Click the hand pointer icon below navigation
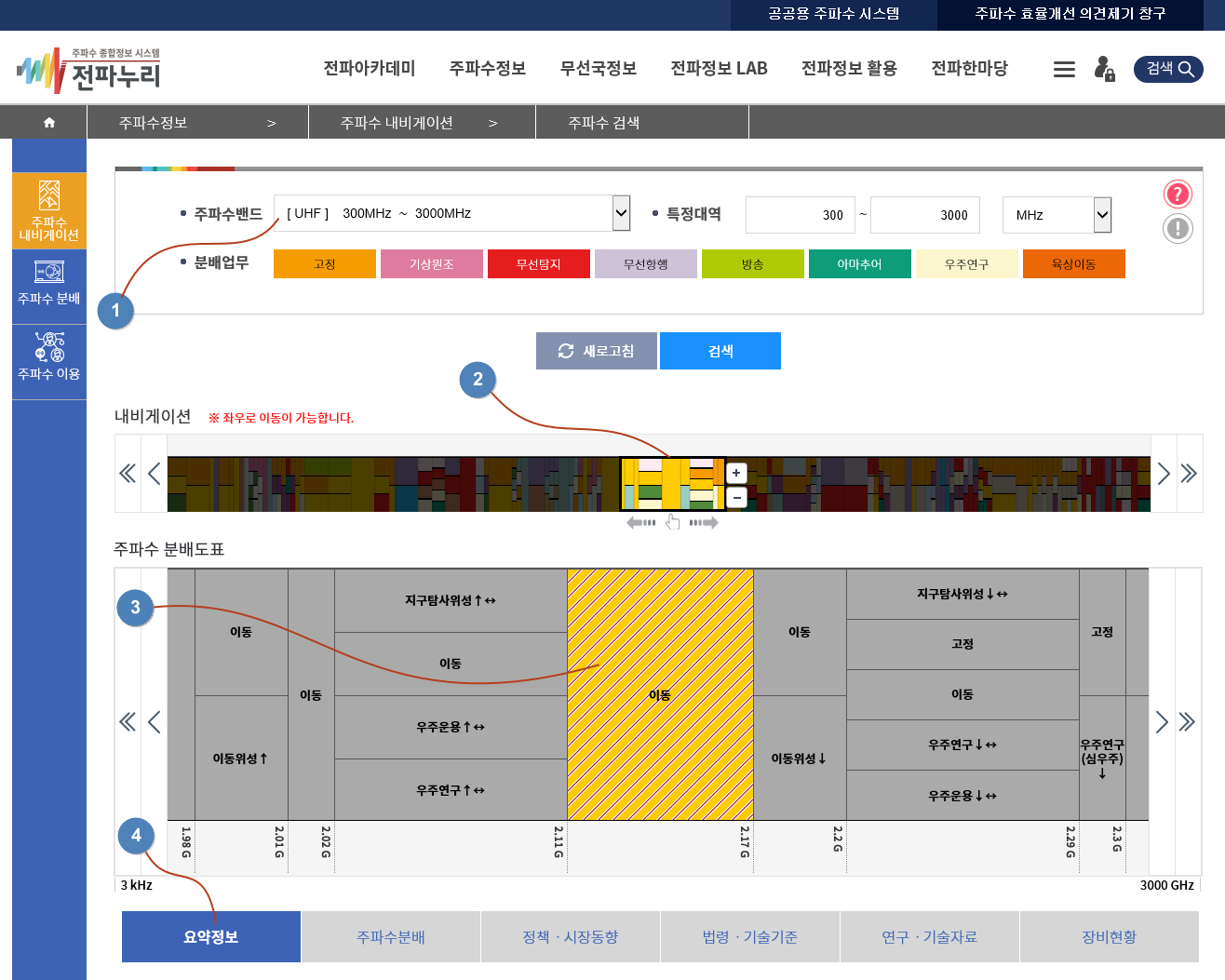Viewport: 1225px width, 980px height. [672, 523]
